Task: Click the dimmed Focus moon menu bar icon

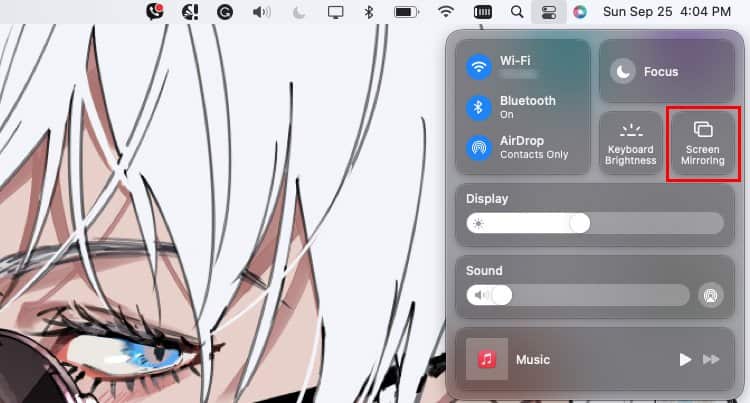Action: pos(298,12)
